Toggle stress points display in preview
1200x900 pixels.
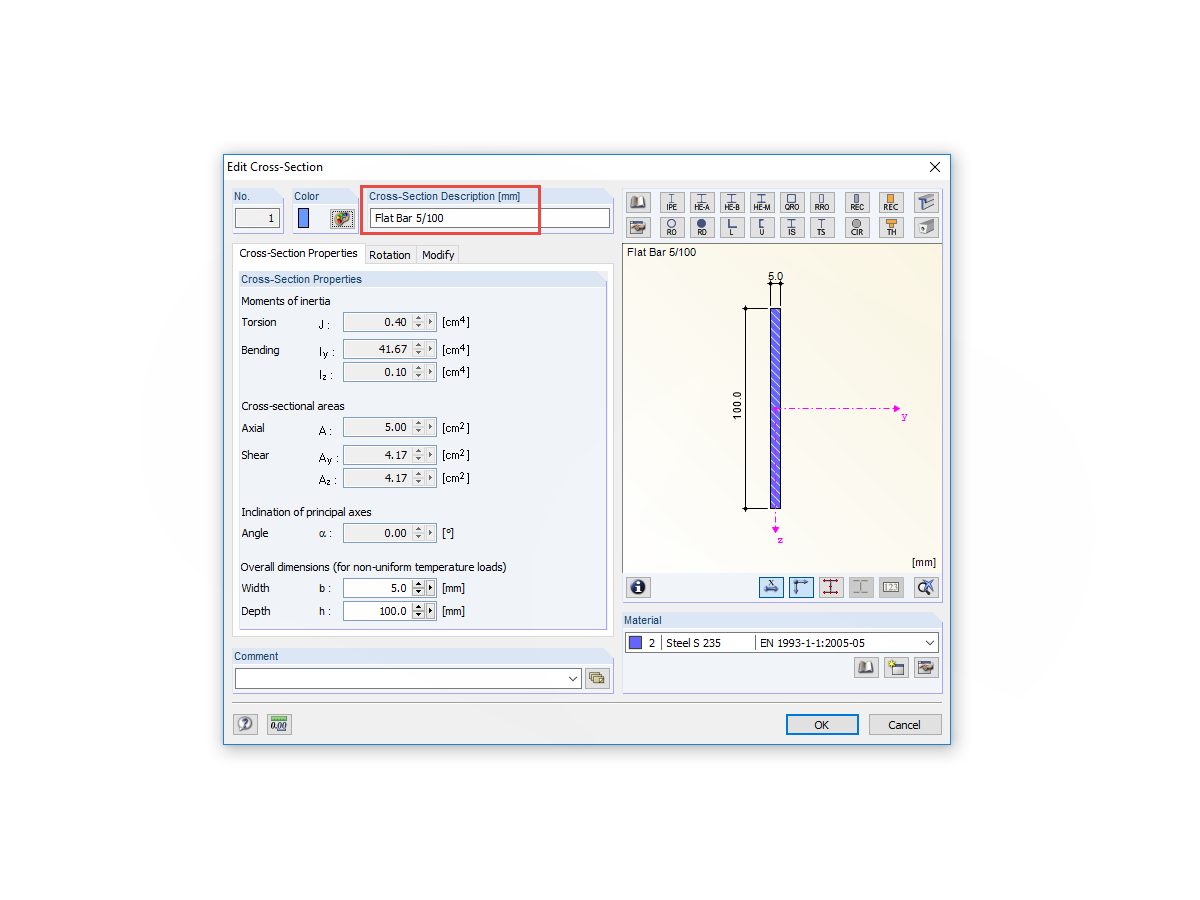[831, 587]
